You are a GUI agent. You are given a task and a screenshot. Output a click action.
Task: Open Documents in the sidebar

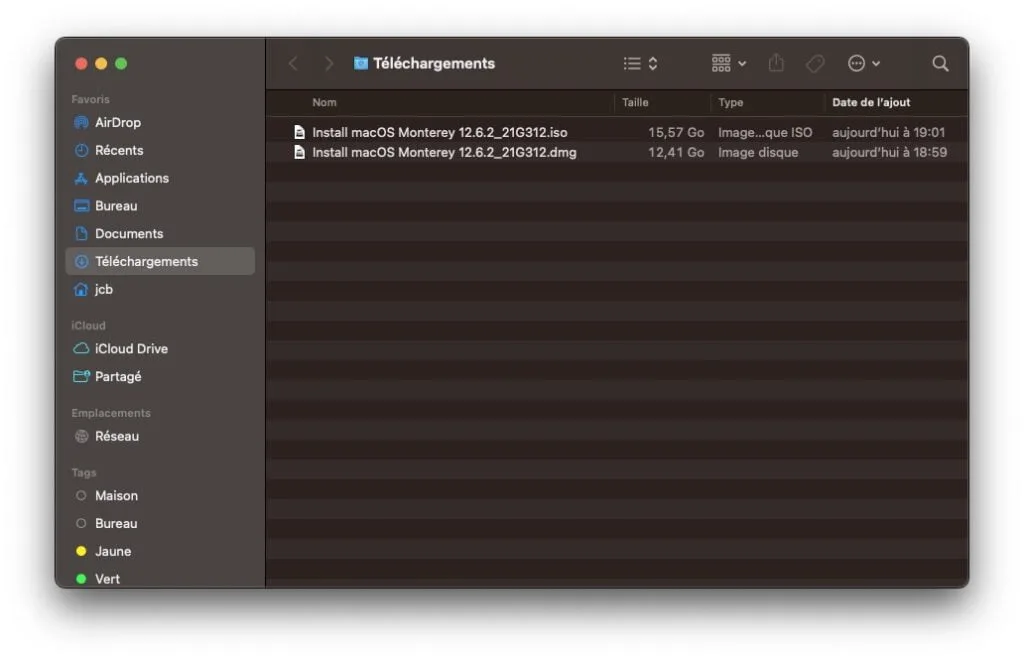point(160,233)
